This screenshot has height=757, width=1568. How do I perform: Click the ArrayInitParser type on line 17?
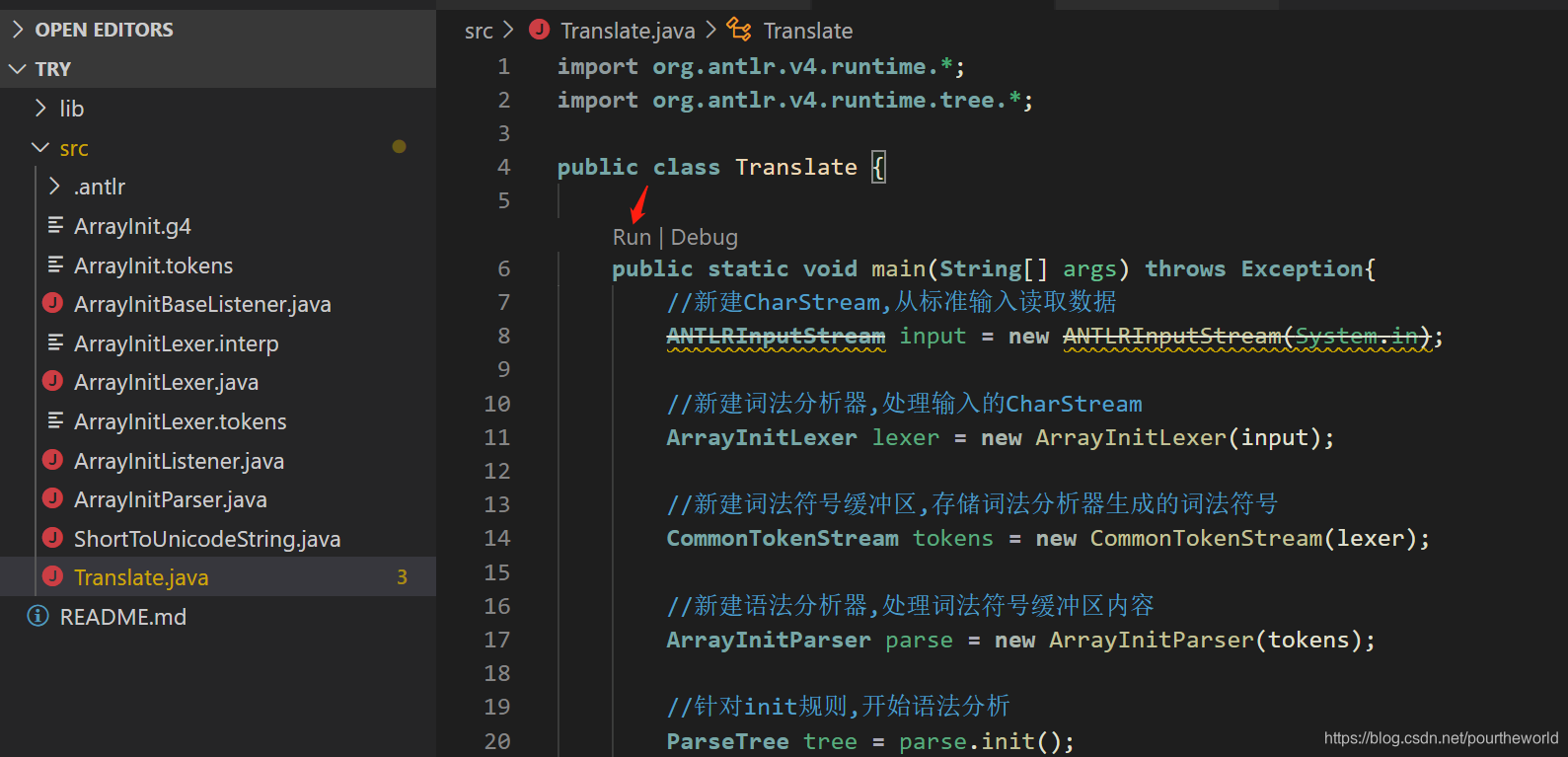(769, 640)
